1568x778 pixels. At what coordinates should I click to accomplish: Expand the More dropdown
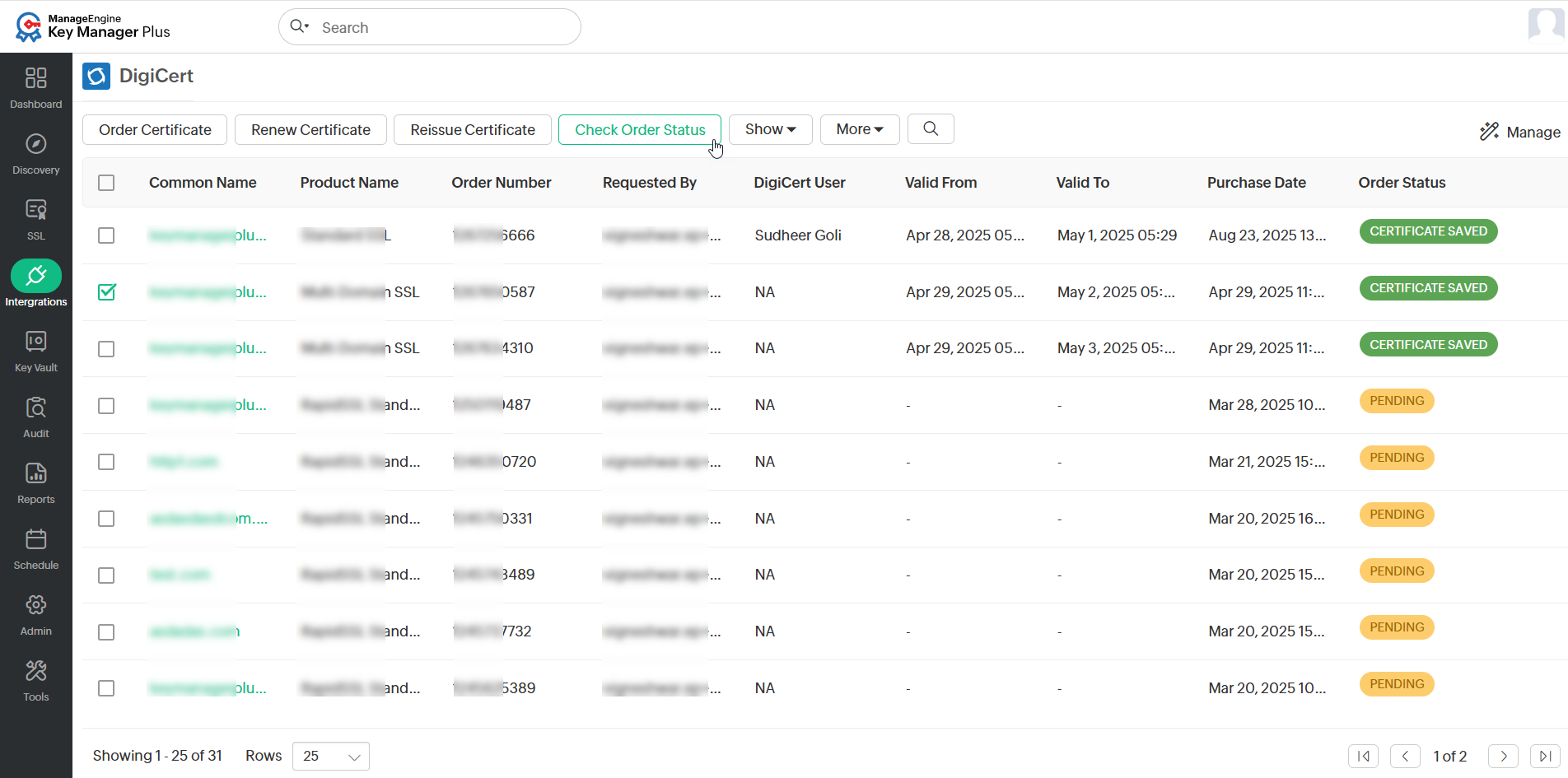860,129
